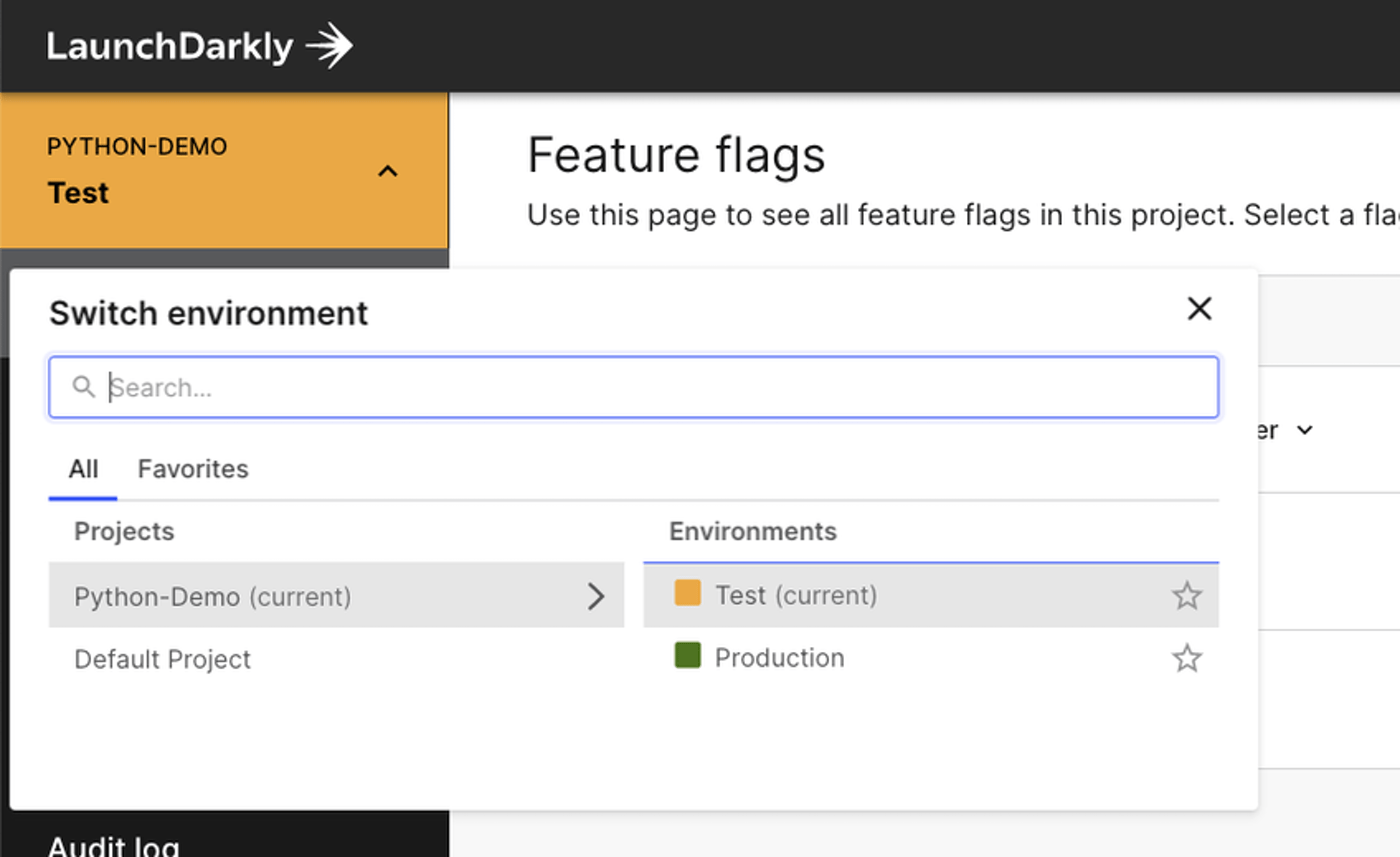This screenshot has width=1400, height=857.
Task: Click the orange Test environment color swatch
Action: (688, 593)
